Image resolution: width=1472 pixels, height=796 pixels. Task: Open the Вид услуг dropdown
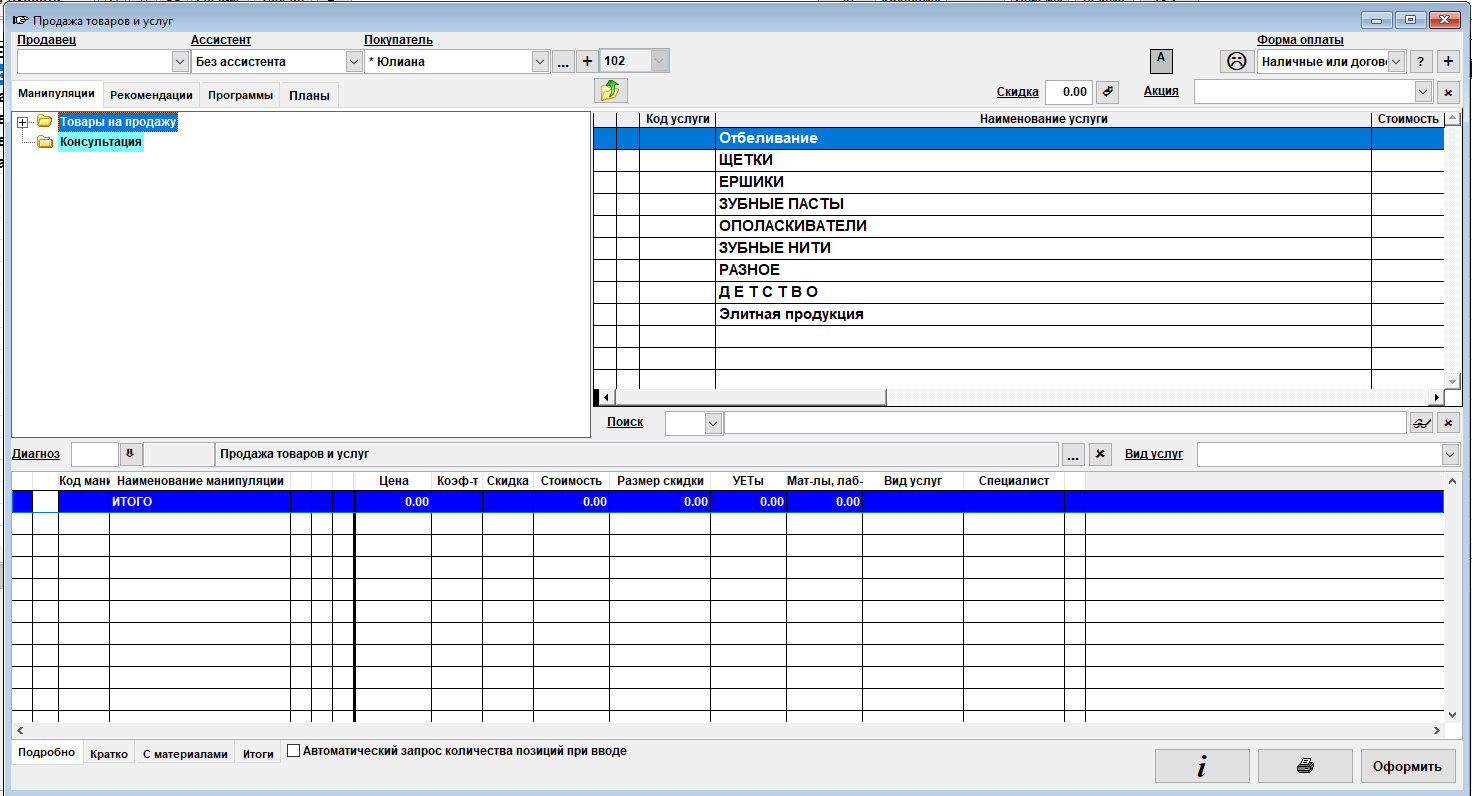point(1450,454)
